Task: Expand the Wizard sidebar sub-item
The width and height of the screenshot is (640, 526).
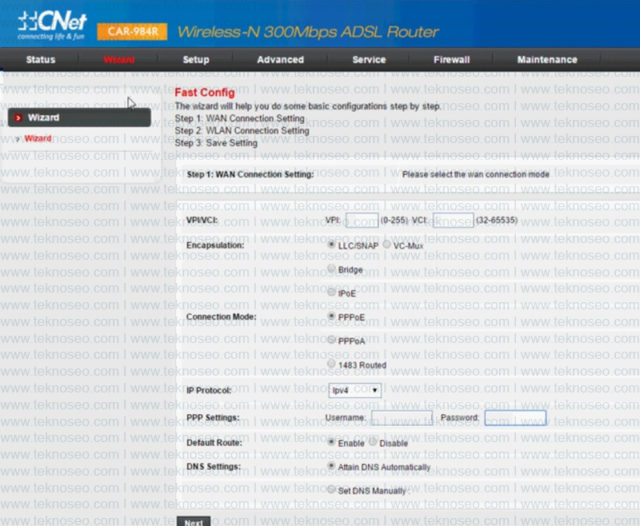Action: click(38, 139)
